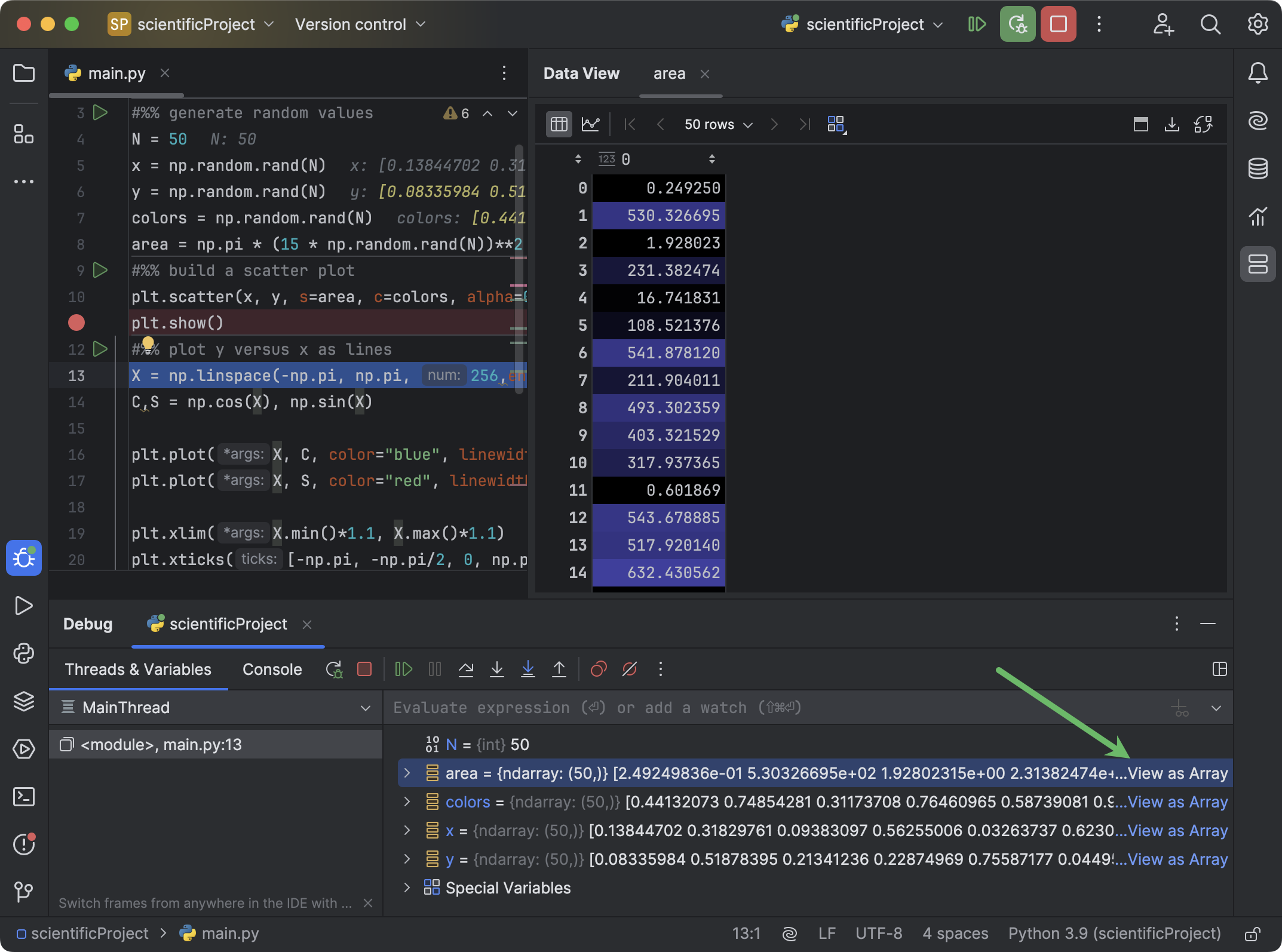
Task: Open the Terminal tool window
Action: click(x=24, y=797)
